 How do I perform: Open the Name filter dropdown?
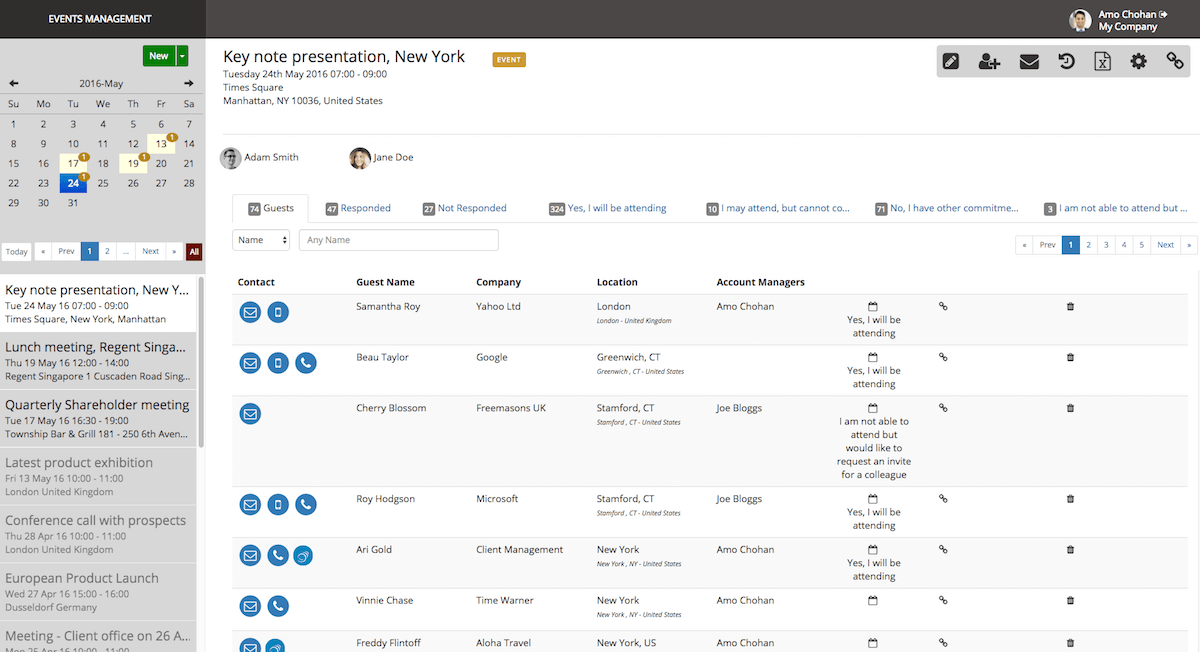(262, 240)
